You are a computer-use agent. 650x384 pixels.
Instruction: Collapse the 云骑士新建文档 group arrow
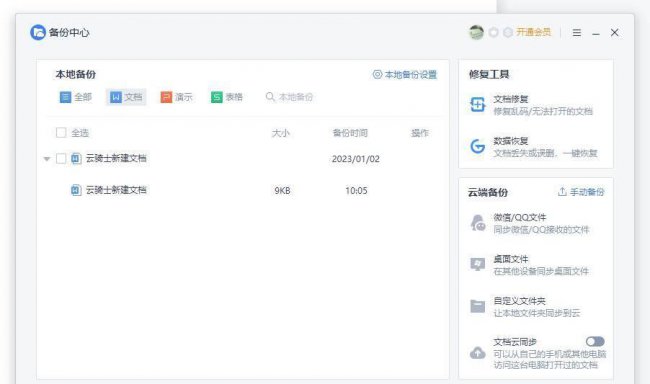coord(47,159)
